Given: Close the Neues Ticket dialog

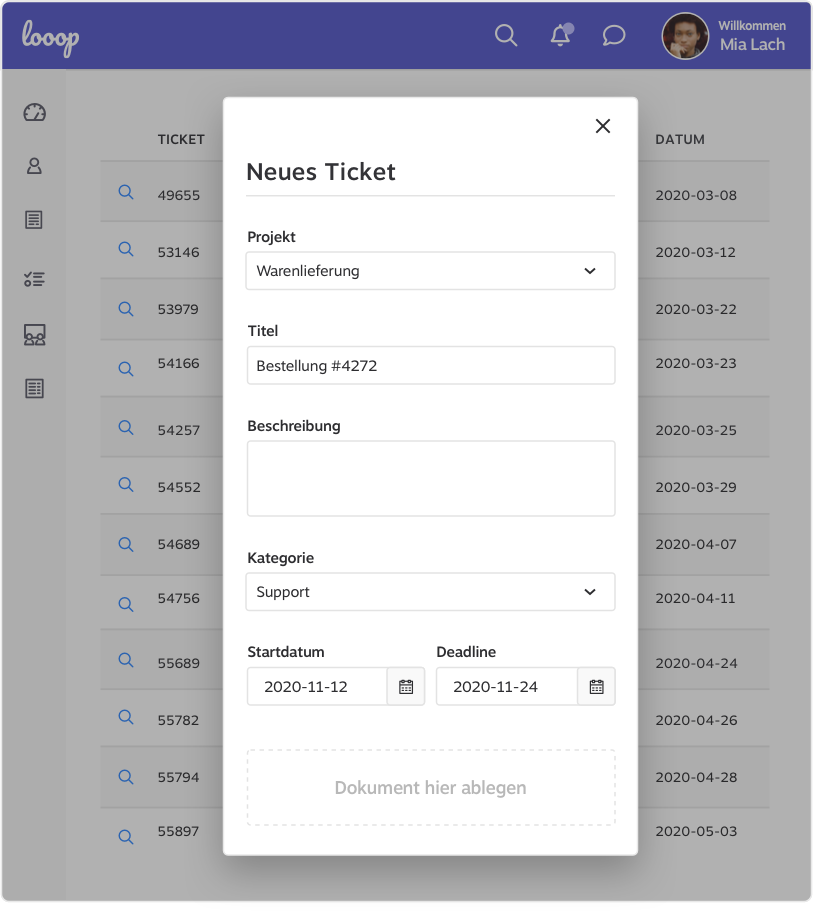Looking at the screenshot, I should [602, 126].
